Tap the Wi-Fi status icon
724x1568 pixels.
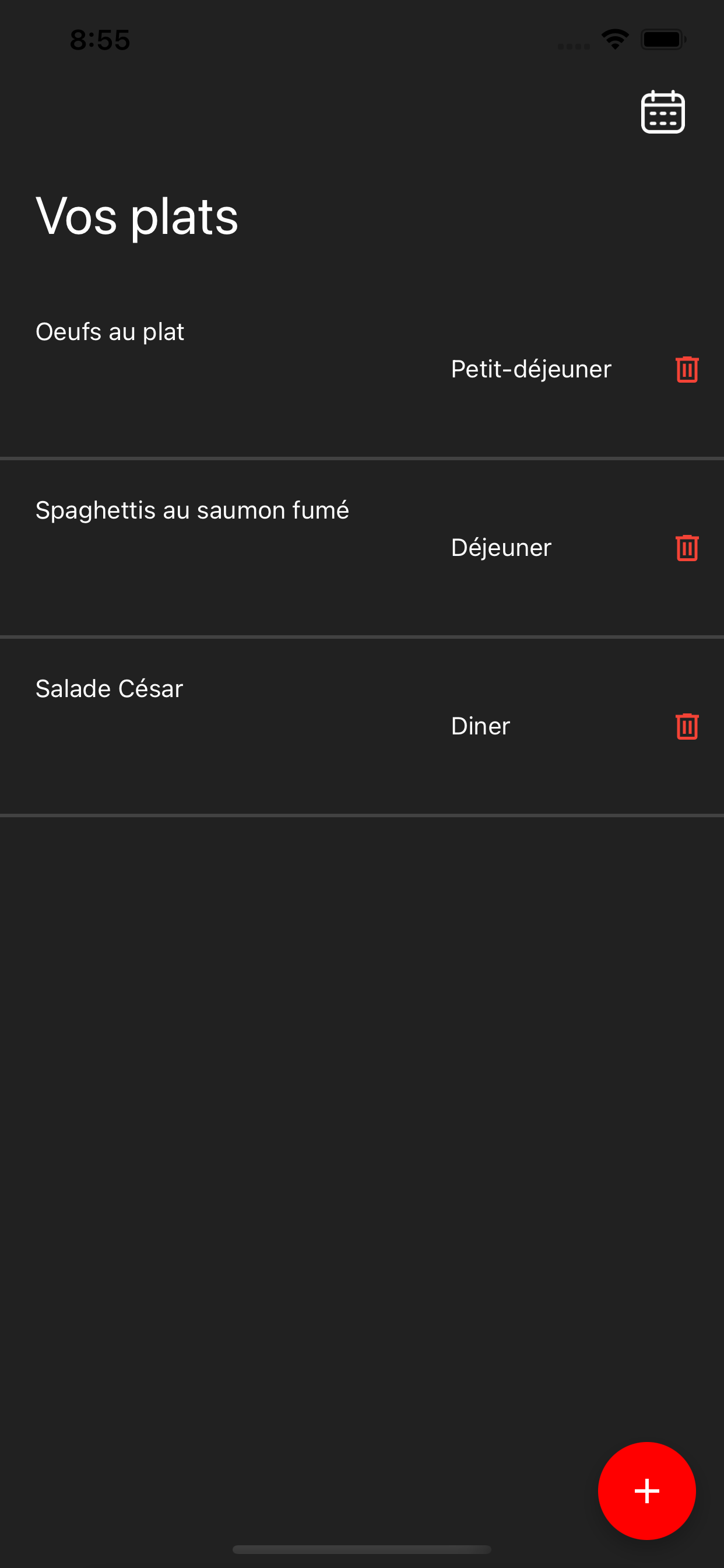[x=615, y=40]
